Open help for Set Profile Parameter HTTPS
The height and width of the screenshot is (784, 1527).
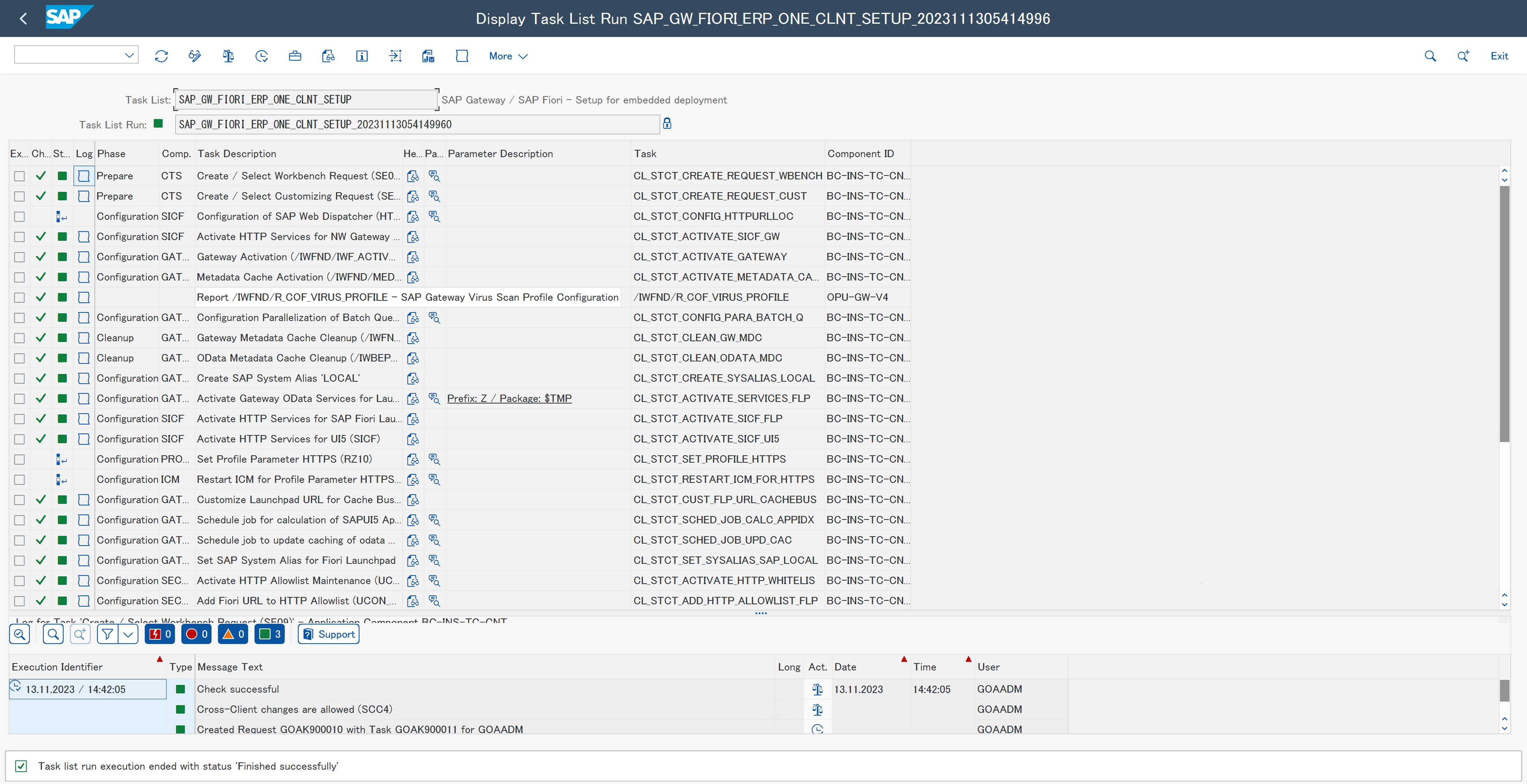[413, 459]
